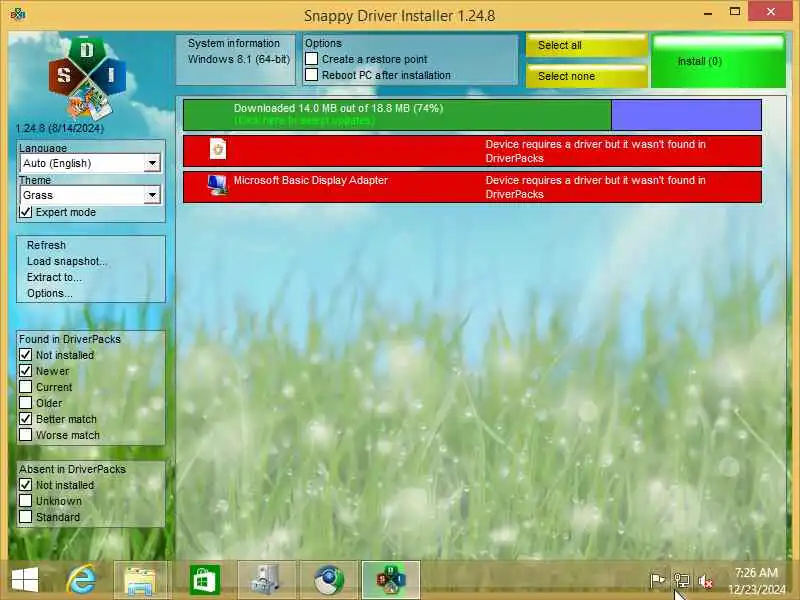Open the Chromium browser taskbar icon
The width and height of the screenshot is (800, 600).
click(329, 580)
